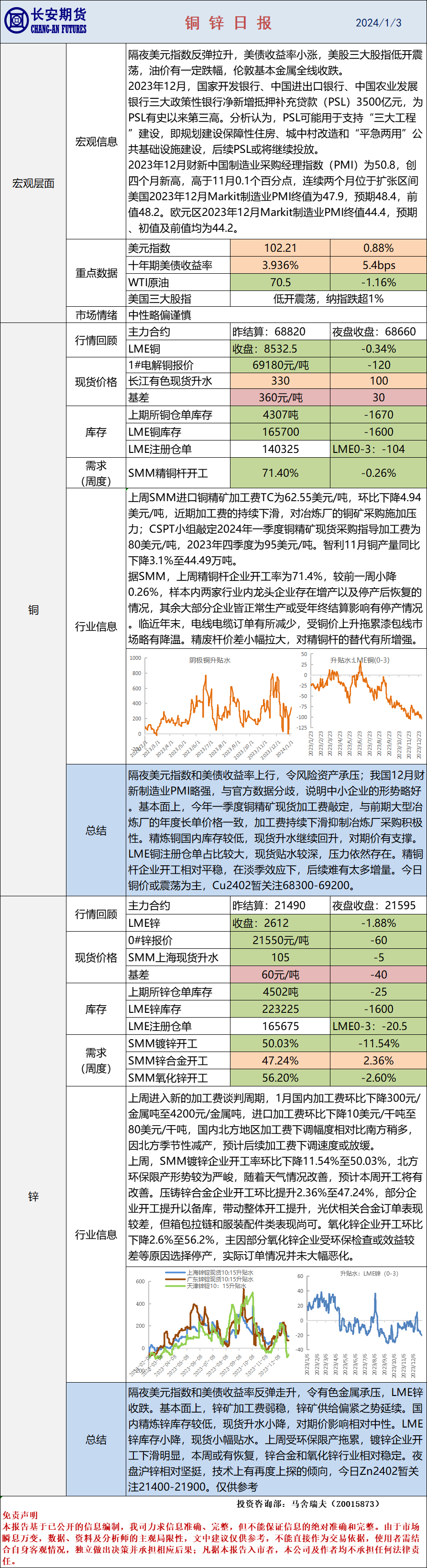Screen dimensions: 427x1568
Task: Click the SMM氧化锌开工 rate 56.20%
Action: tap(280, 1077)
